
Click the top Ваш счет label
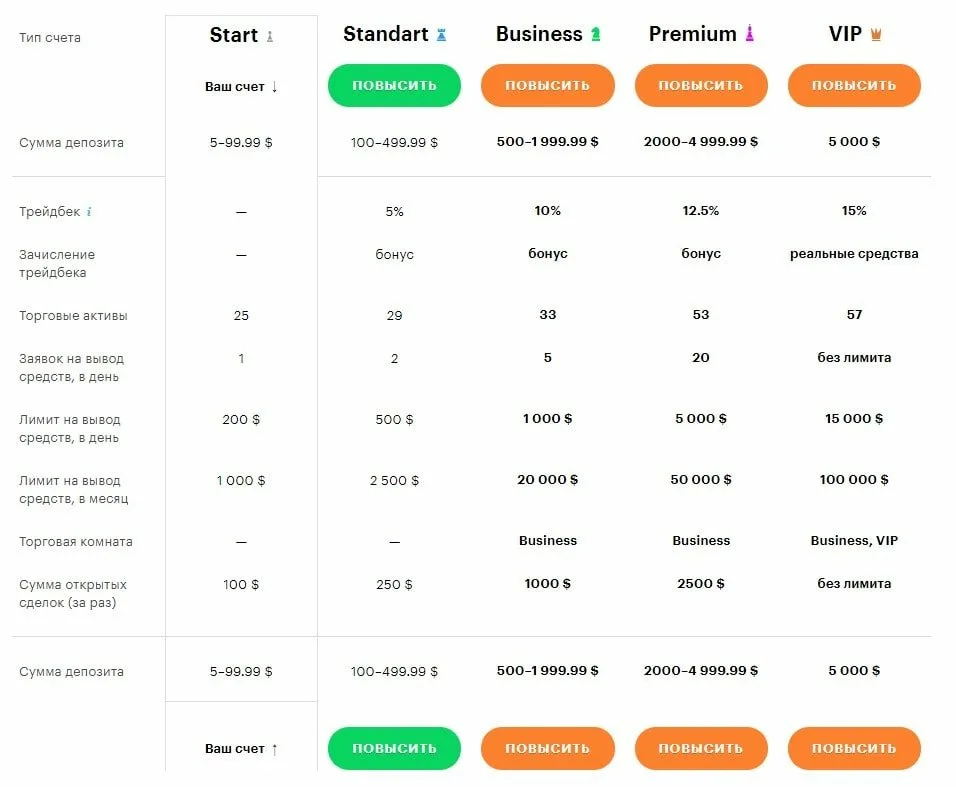pos(235,87)
